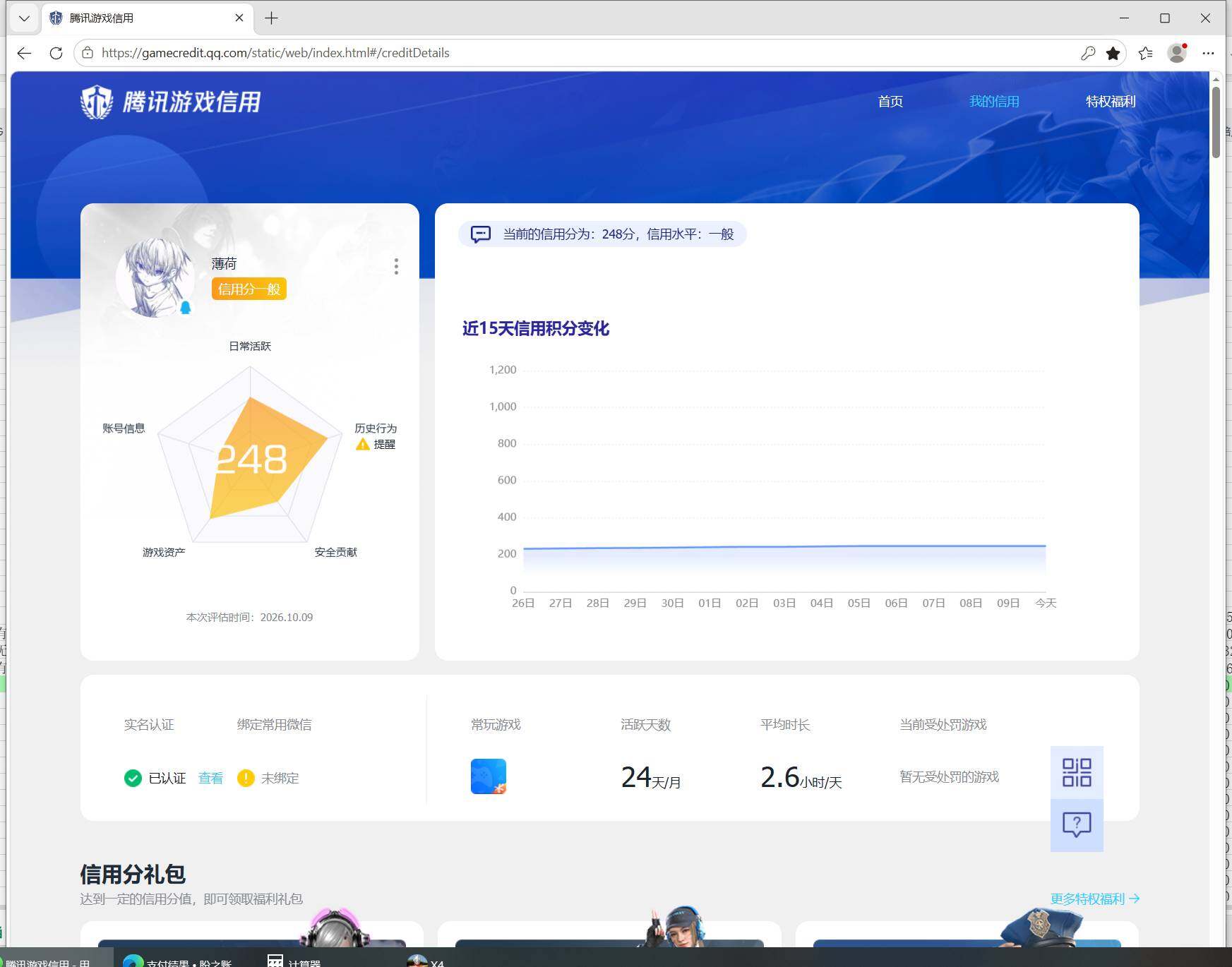Image resolution: width=1232 pixels, height=967 pixels.
Task: View site information lock icon
Action: [88, 53]
